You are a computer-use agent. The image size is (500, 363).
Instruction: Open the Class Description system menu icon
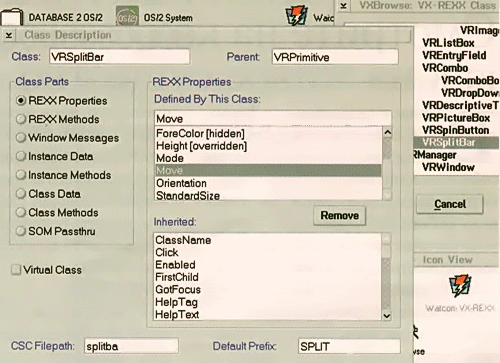[x=9, y=35]
